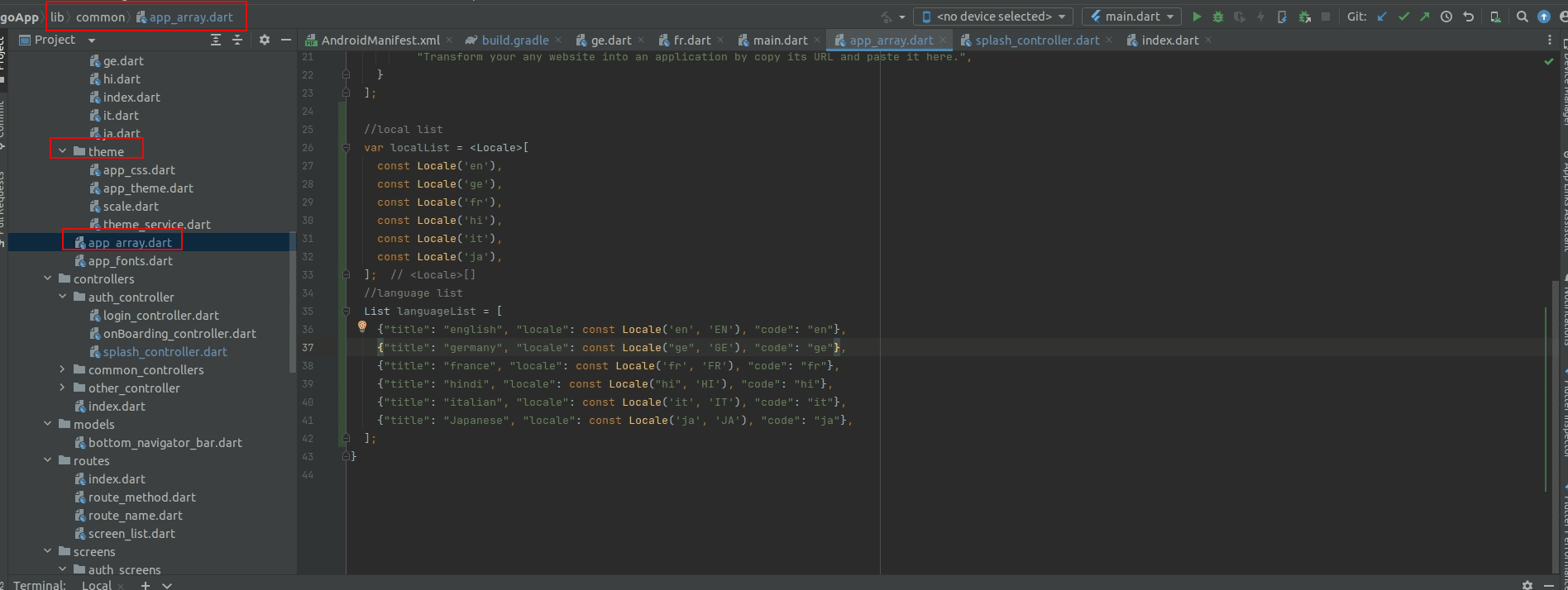The image size is (1568, 590).
Task: Open login_controller.dart in the project tree
Action: click(160, 315)
